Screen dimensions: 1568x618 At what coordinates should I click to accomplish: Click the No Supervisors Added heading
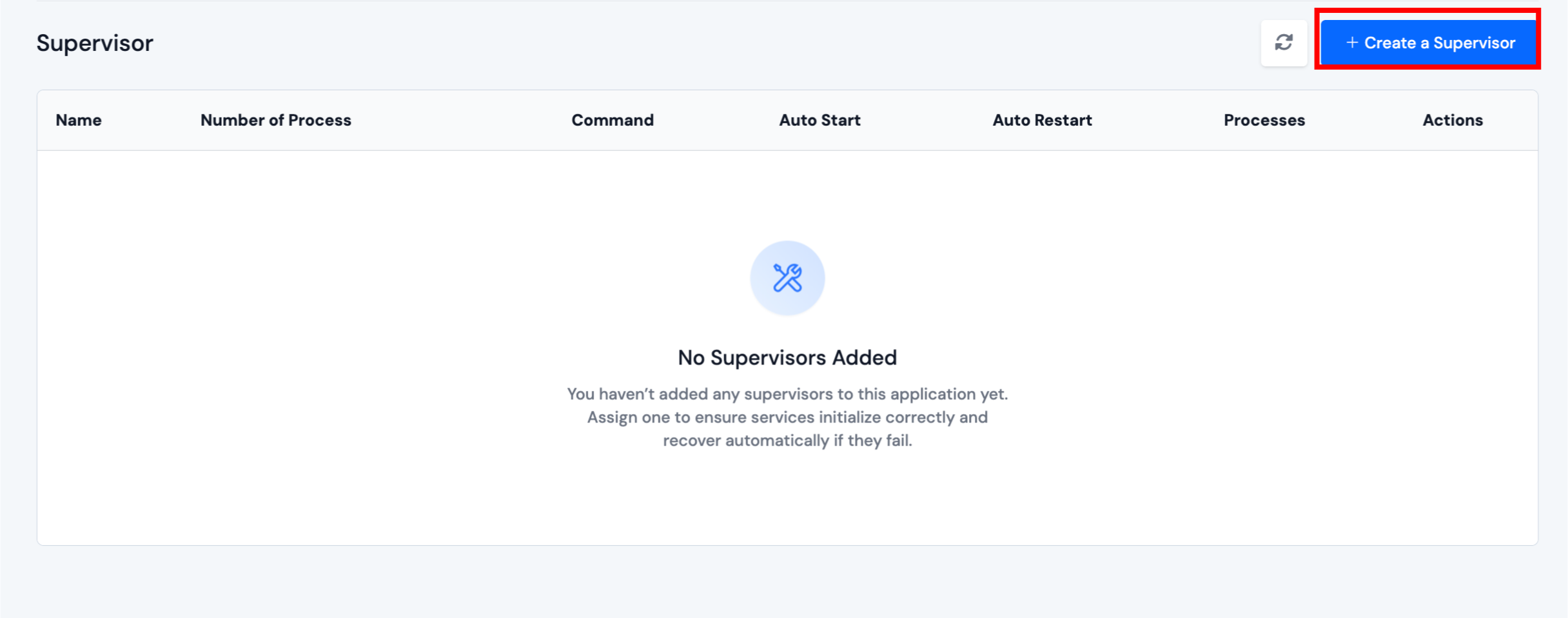pyautogui.click(x=787, y=357)
